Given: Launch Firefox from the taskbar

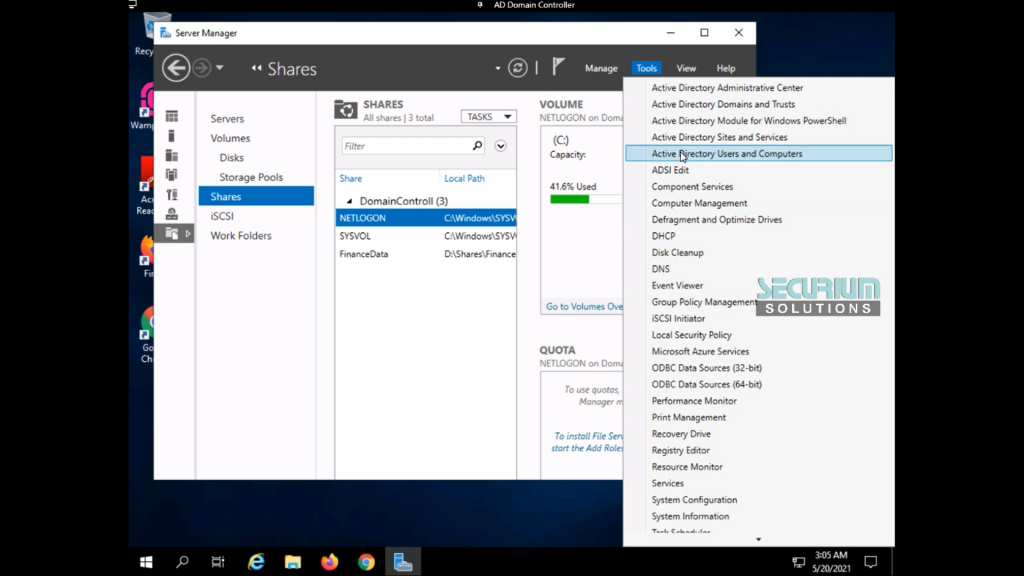Looking at the screenshot, I should (x=329, y=562).
